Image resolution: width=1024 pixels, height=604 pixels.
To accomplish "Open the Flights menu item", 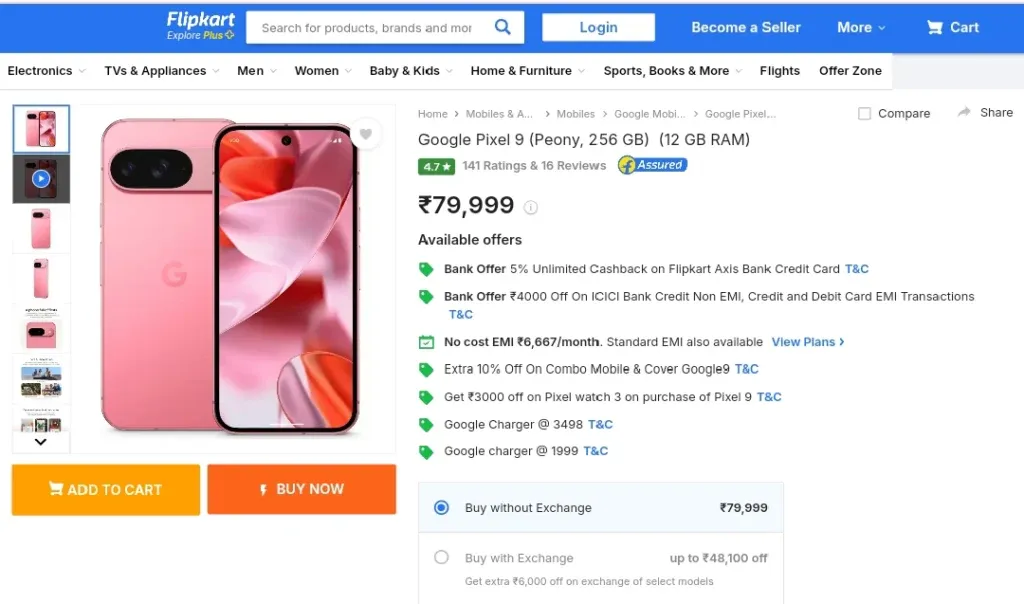I will point(779,71).
